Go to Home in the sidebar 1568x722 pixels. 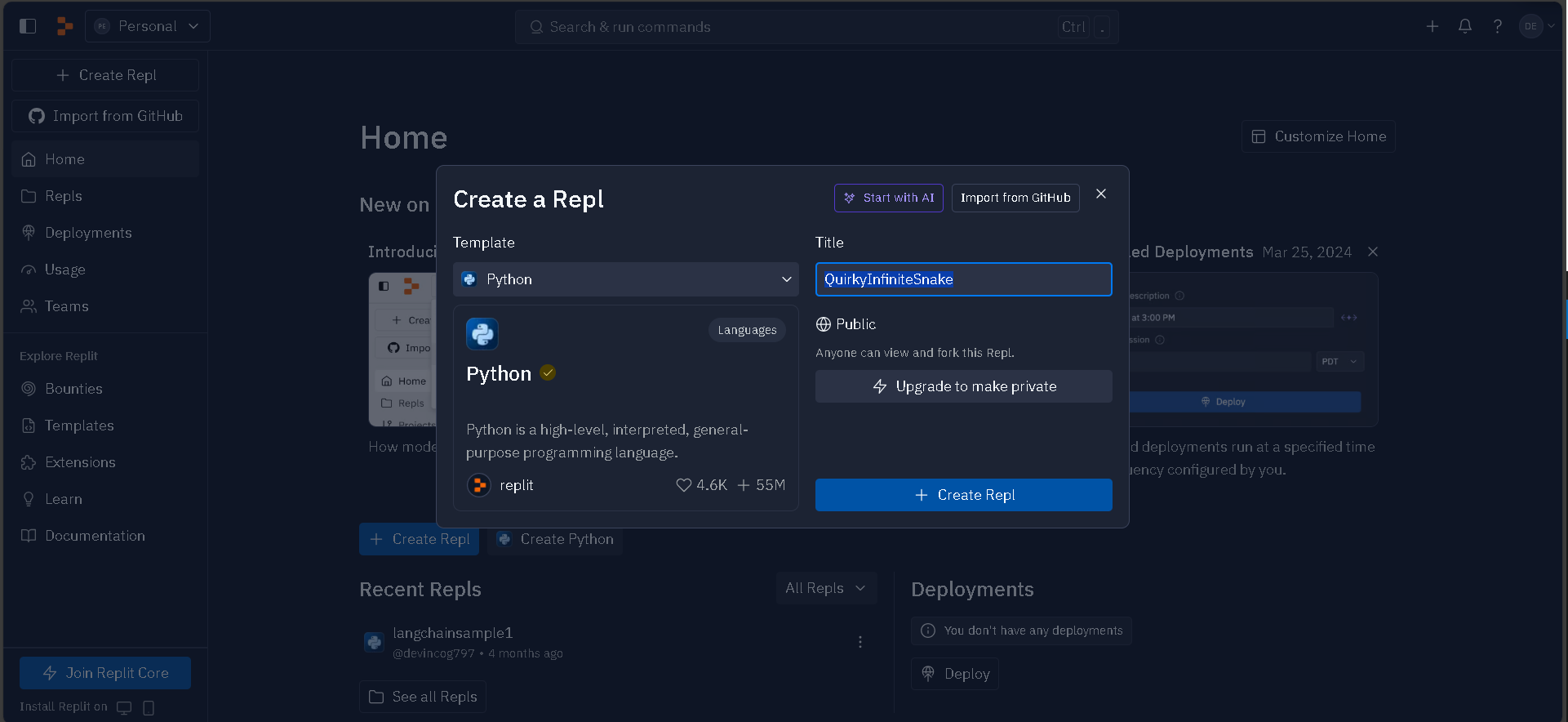[105, 159]
